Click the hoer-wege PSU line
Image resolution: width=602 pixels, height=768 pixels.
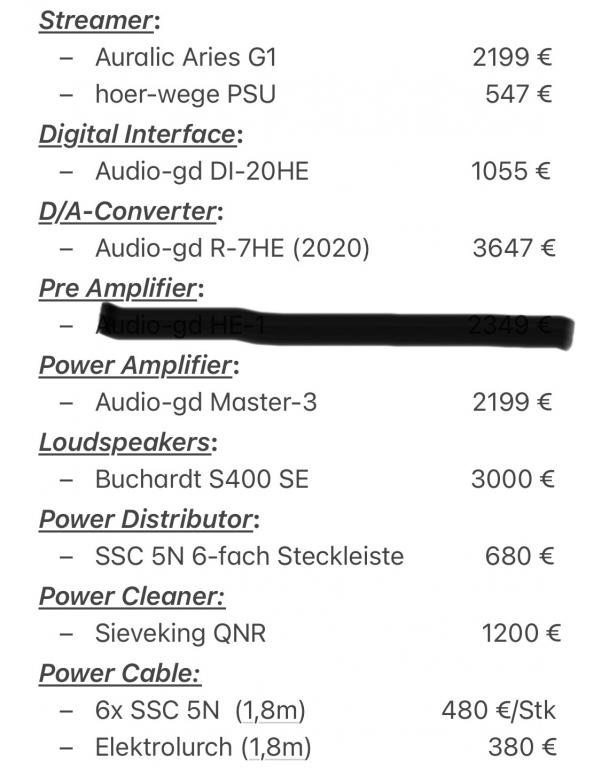click(x=185, y=95)
